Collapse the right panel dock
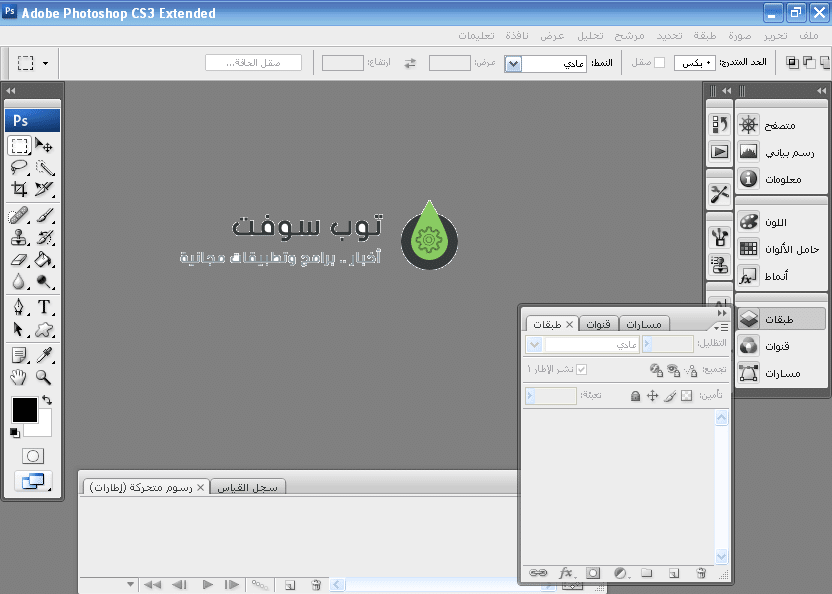 (x=821, y=91)
